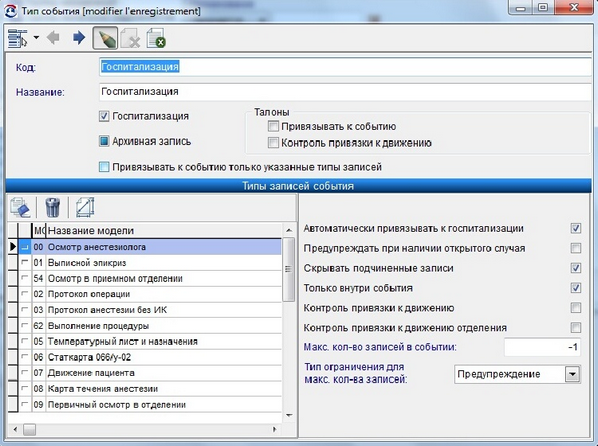The height and width of the screenshot is (446, 598).
Task: Toggle Привязывать к событию только указанные типы
Action: click(x=104, y=167)
